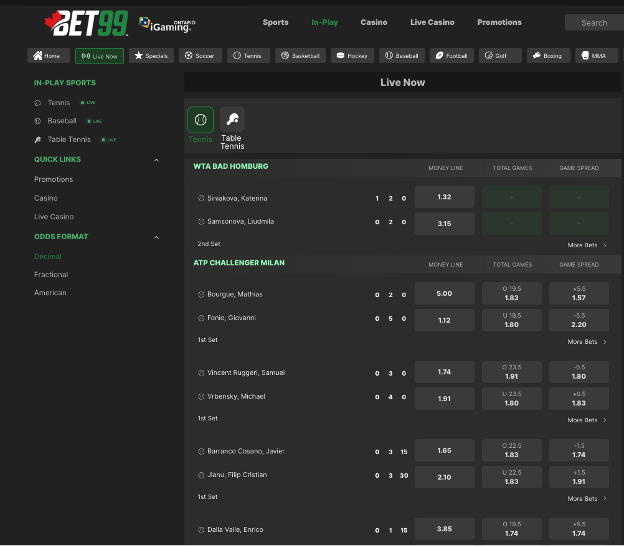Bet on Siniakova money line 1.32
The image size is (624, 546).
[x=445, y=197]
